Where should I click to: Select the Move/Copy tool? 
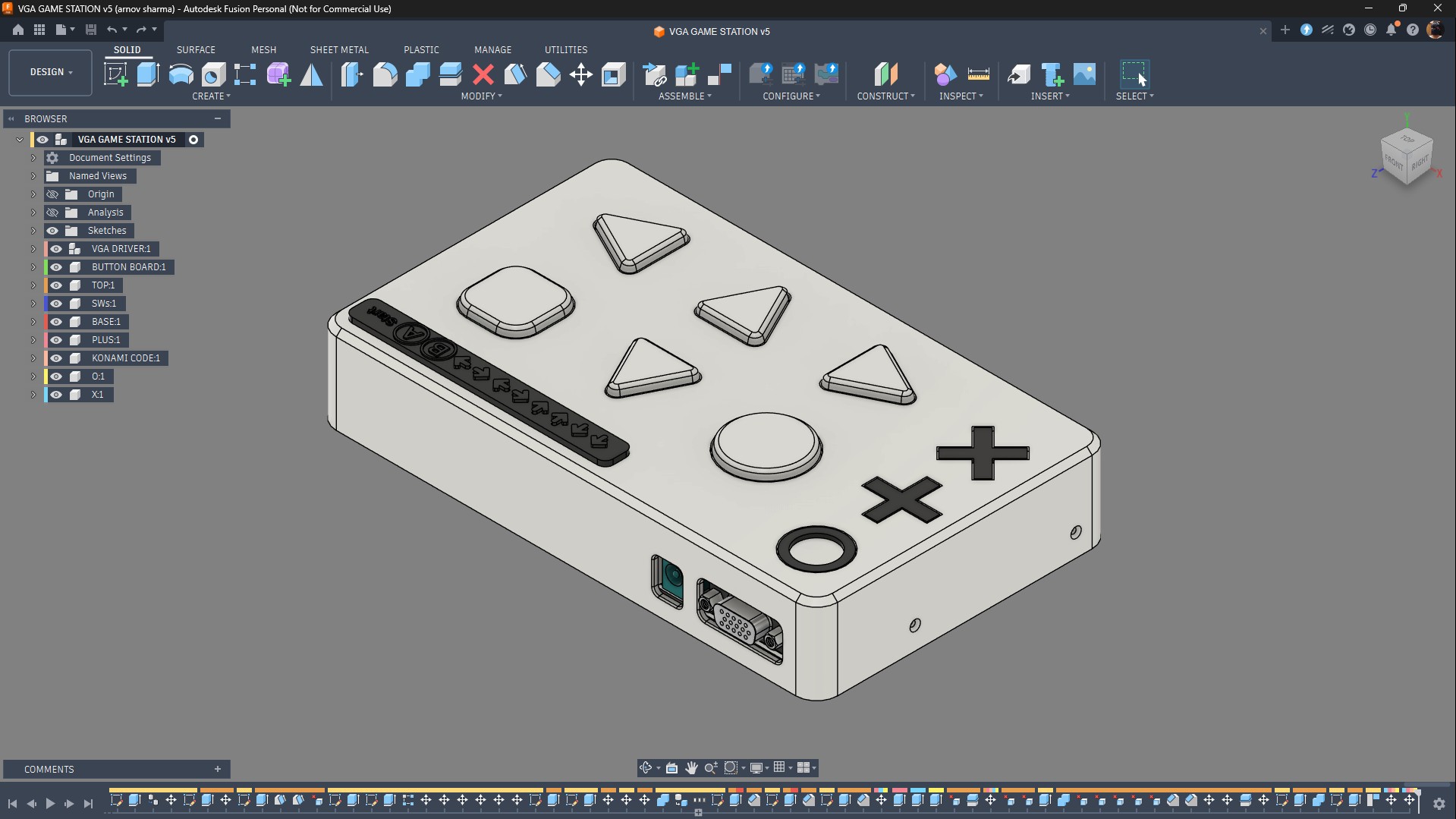point(580,74)
